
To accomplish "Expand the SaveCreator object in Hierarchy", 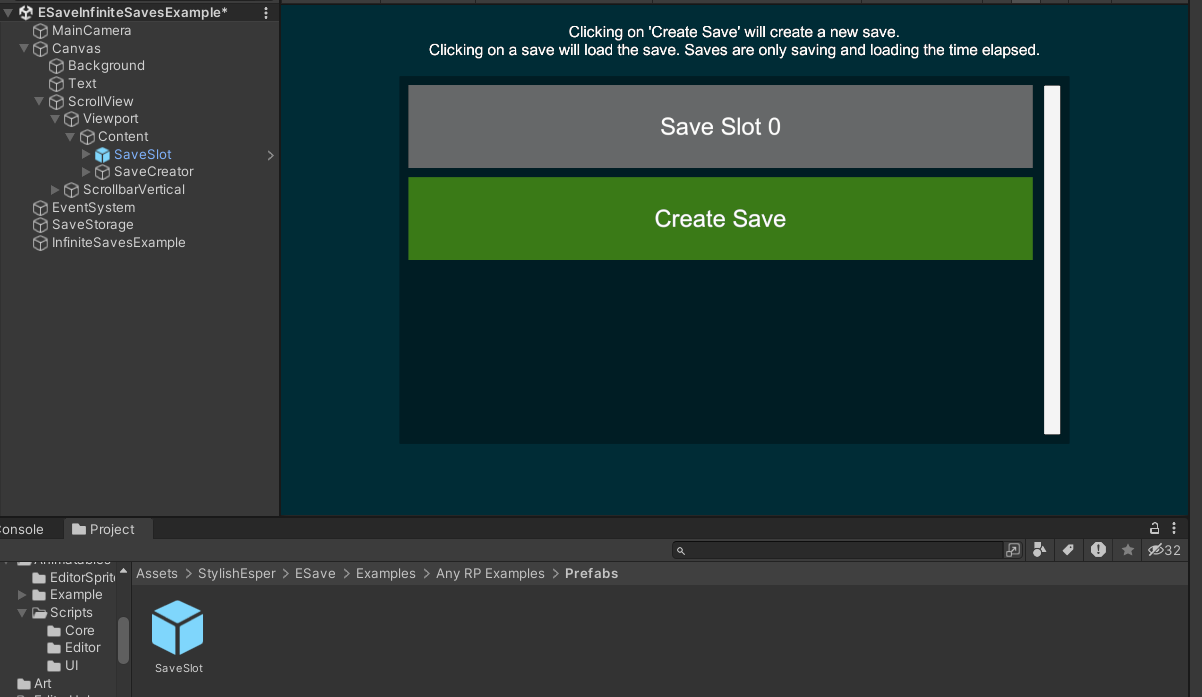I will 86,172.
